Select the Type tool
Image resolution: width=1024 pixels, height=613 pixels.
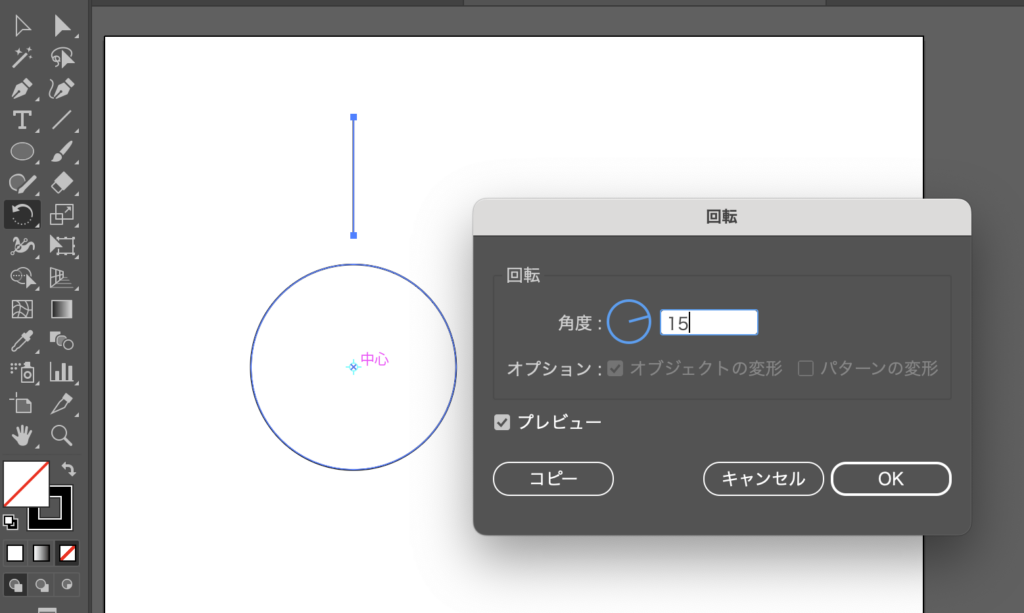[x=22, y=120]
